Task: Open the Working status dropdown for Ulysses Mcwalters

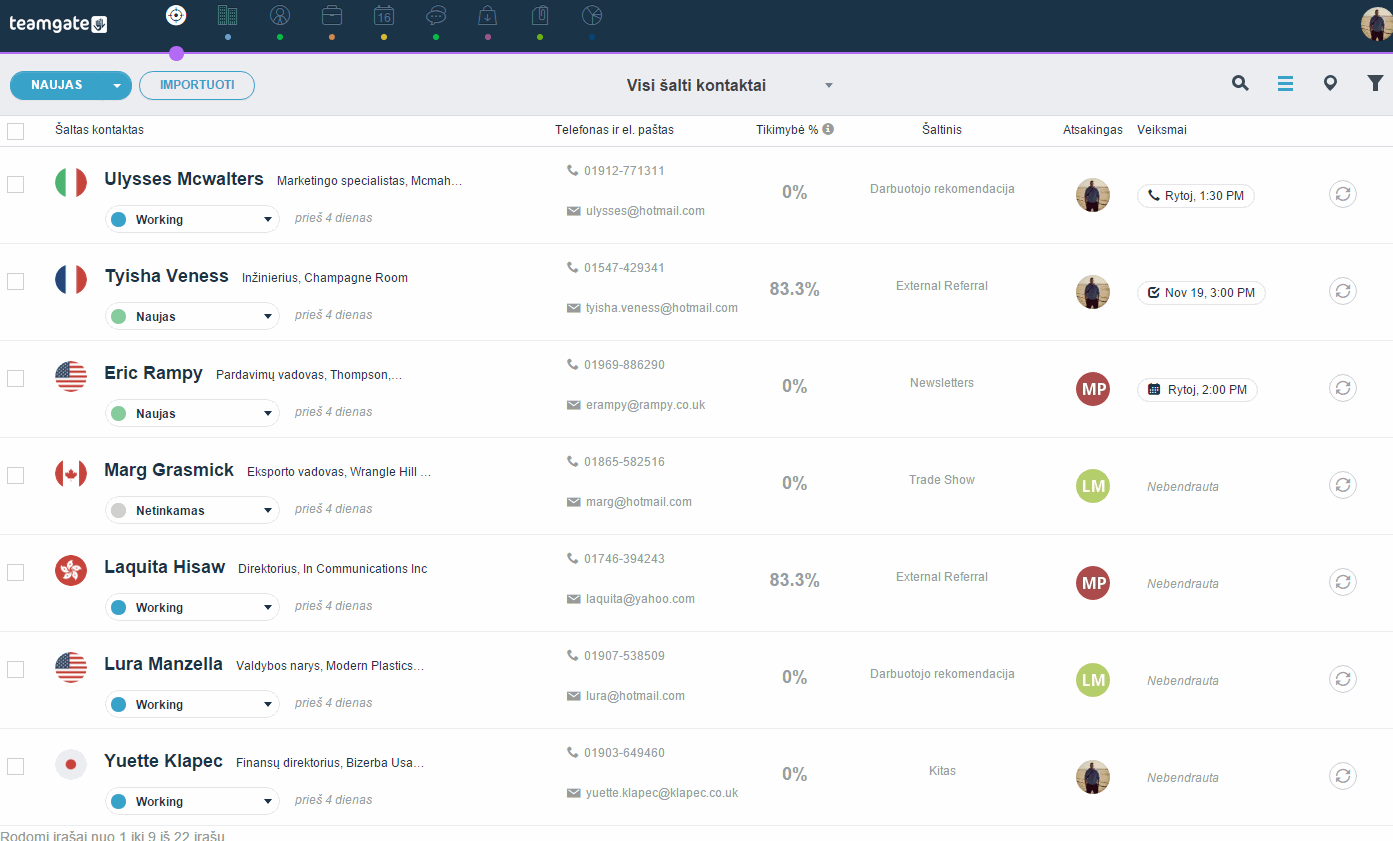Action: [192, 219]
